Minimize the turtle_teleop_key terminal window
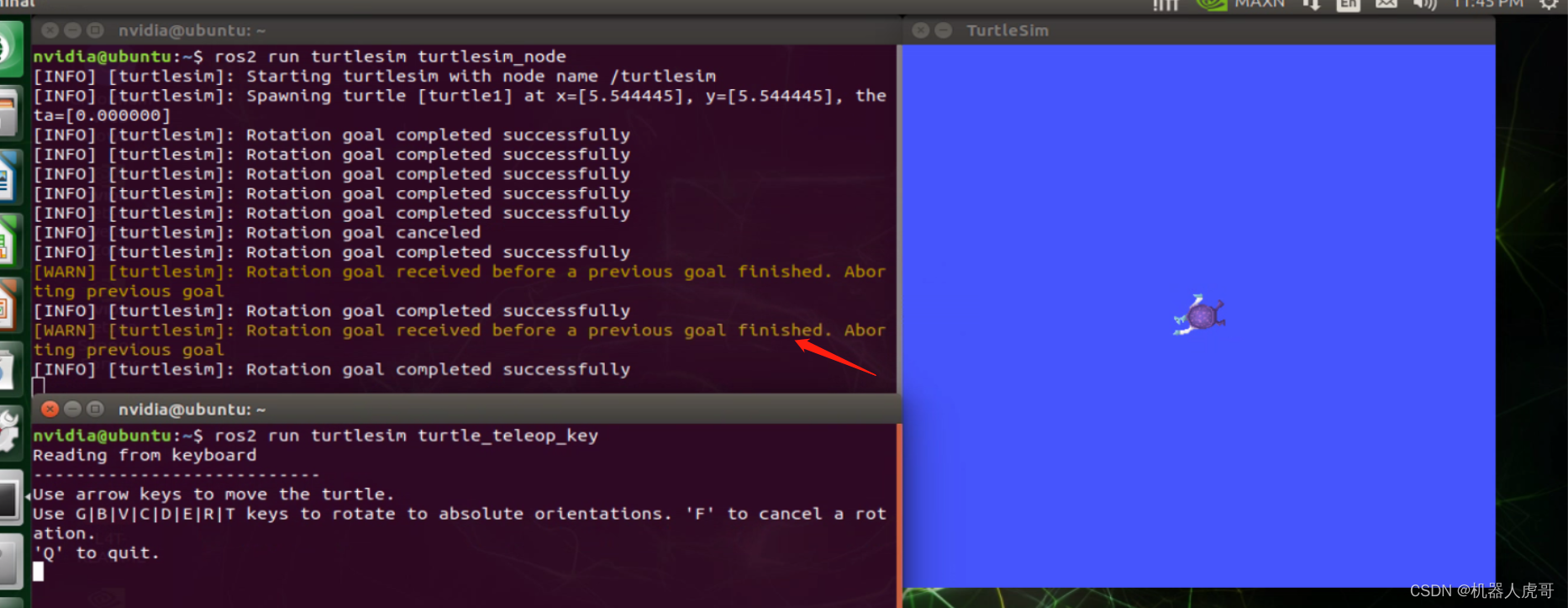The height and width of the screenshot is (608, 1568). [x=73, y=409]
